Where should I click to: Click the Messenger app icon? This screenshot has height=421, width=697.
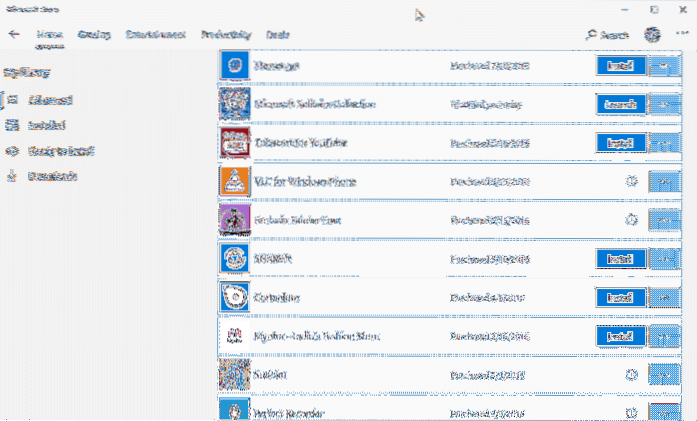coord(234,65)
